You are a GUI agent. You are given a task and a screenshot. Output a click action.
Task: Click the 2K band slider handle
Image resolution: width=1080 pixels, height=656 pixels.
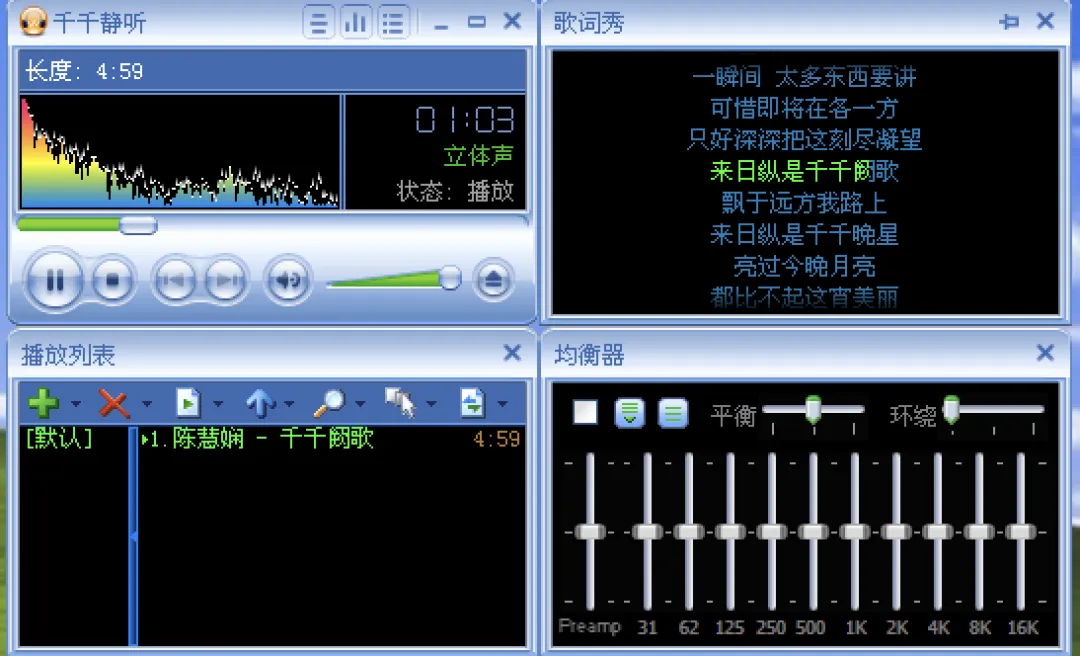click(896, 532)
